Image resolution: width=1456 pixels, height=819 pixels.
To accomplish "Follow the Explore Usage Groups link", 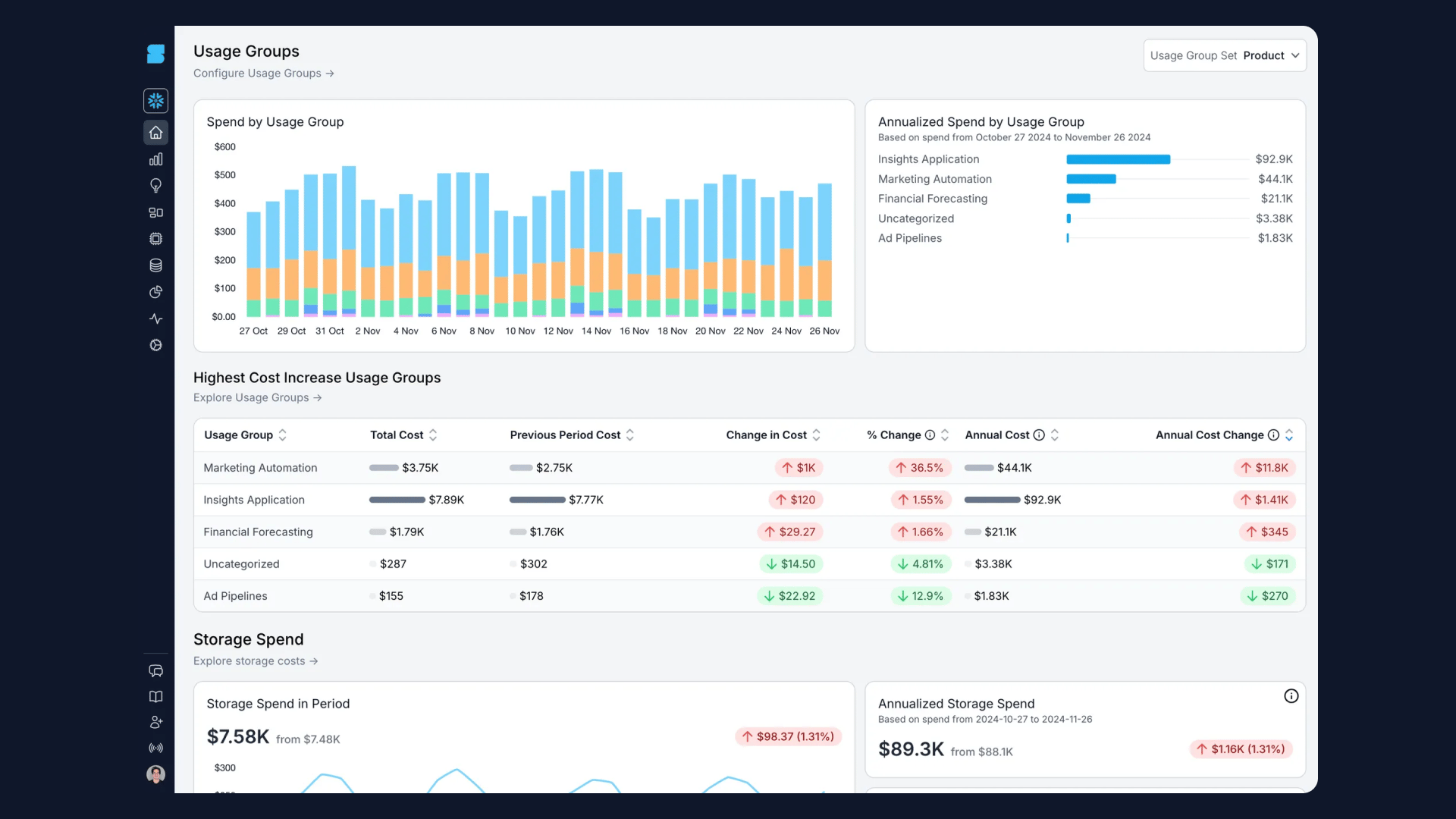I will 257,397.
